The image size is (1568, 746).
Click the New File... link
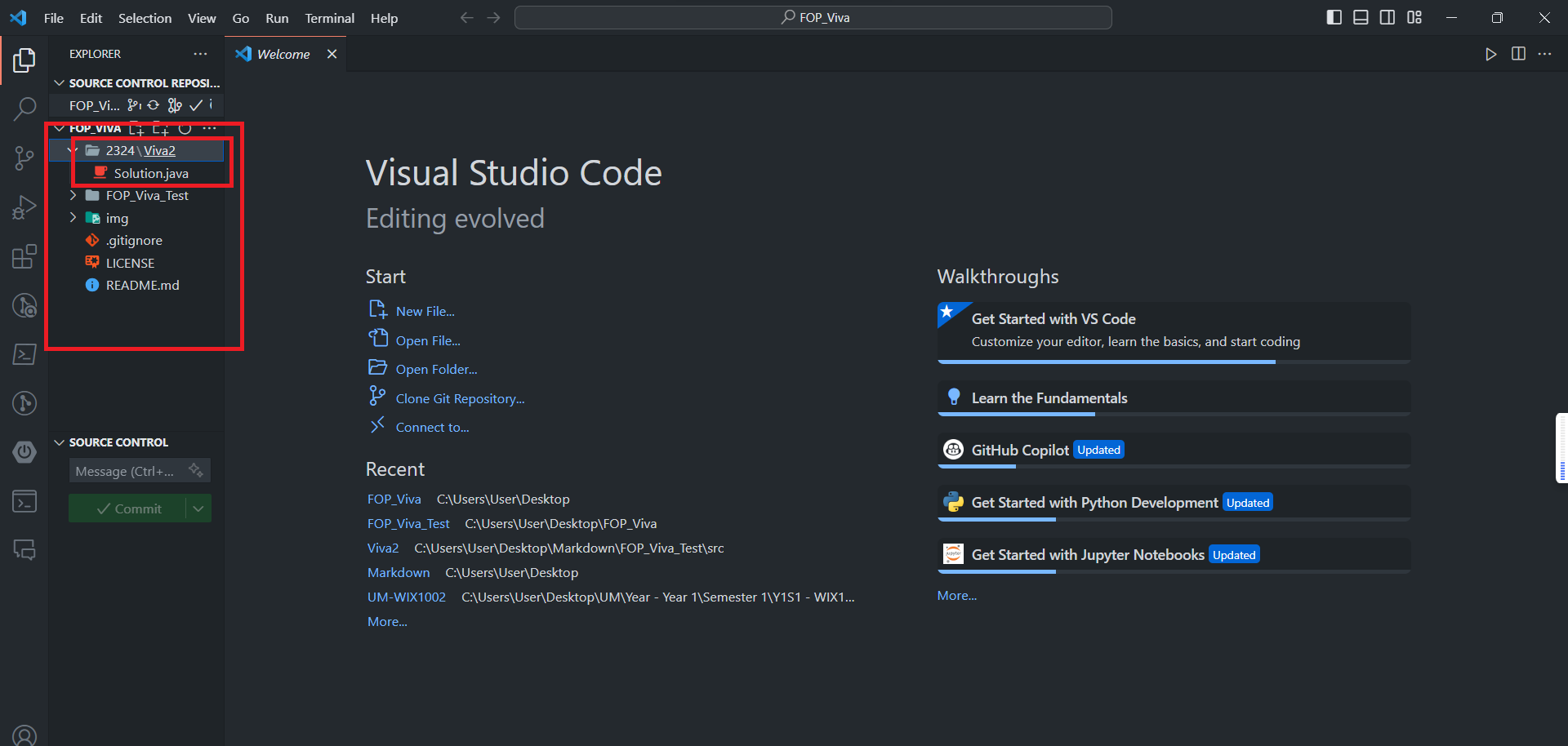point(425,311)
